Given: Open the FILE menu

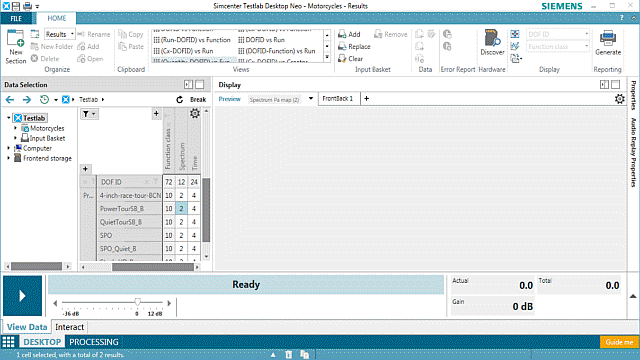Looking at the screenshot, I should pos(16,18).
